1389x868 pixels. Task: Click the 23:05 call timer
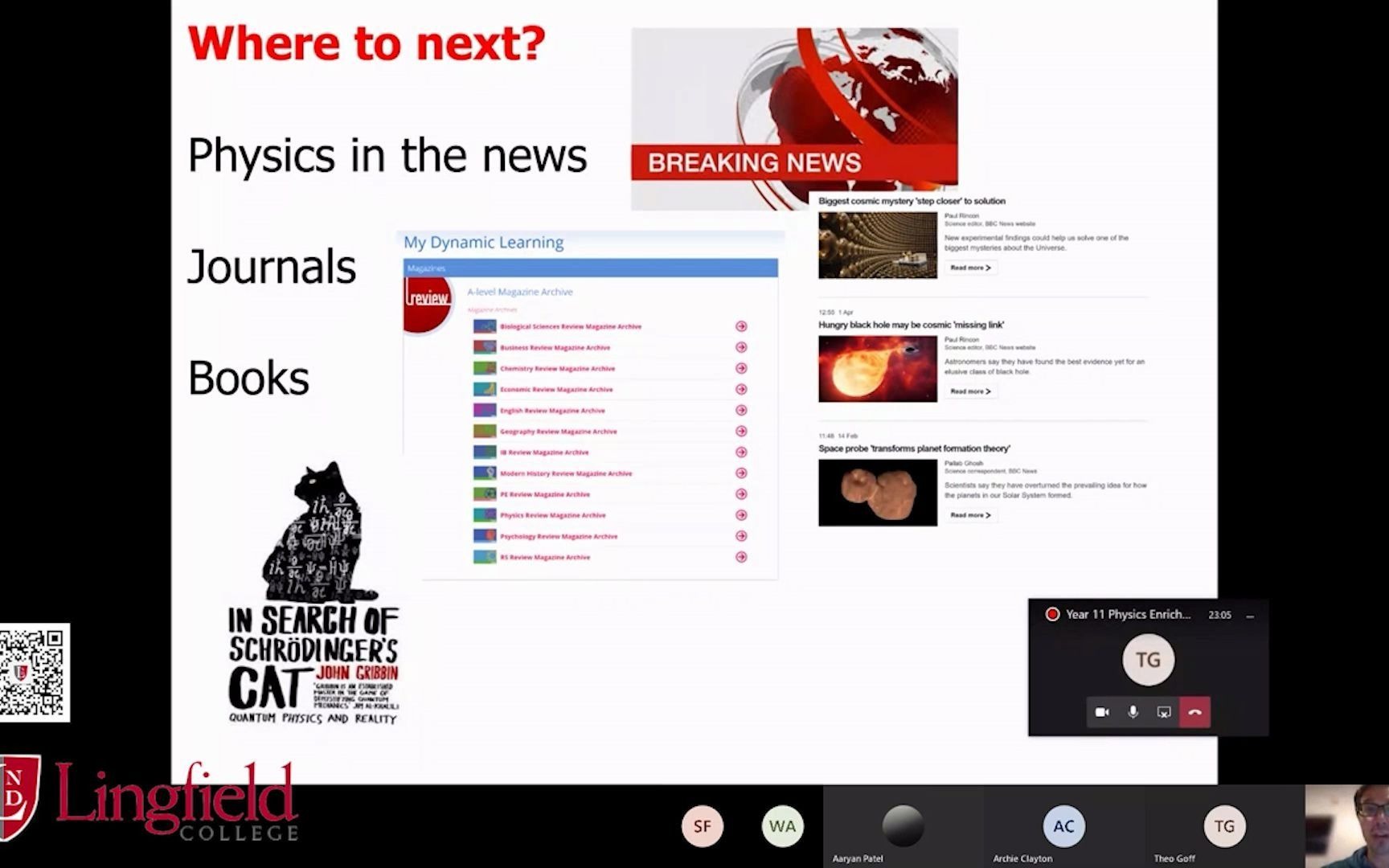coord(1219,615)
